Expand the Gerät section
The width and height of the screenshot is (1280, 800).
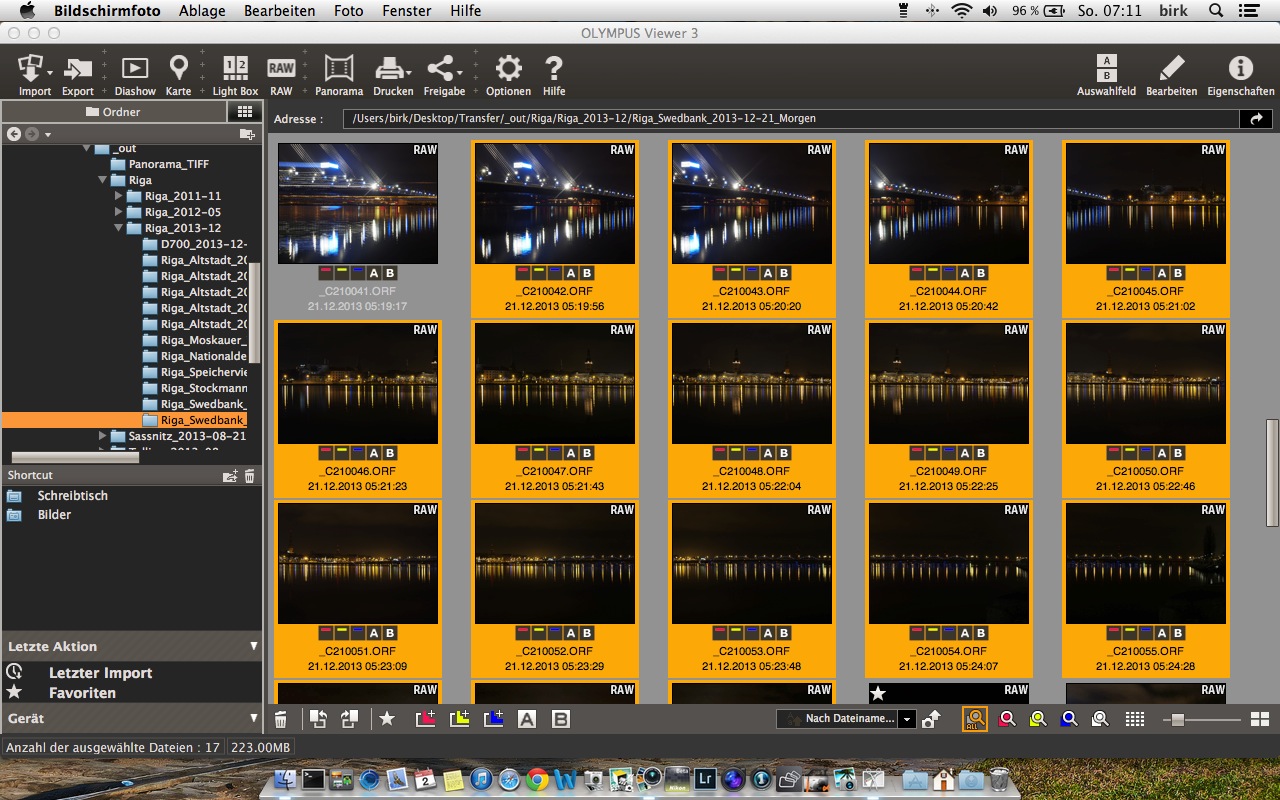pyautogui.click(x=253, y=718)
